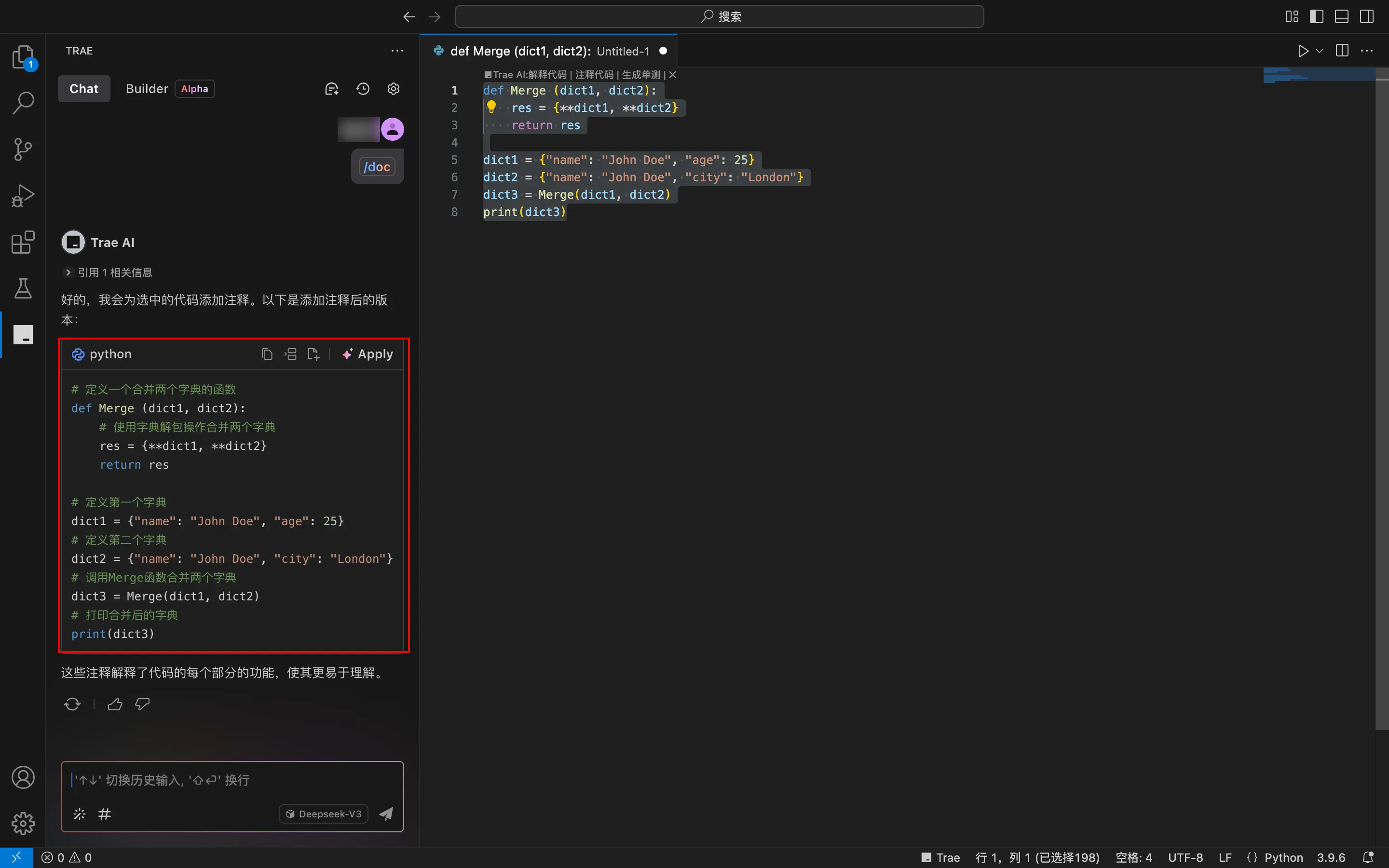The image size is (1389, 868).
Task: Toggle the primary sidebar layout button
Action: [1317, 17]
